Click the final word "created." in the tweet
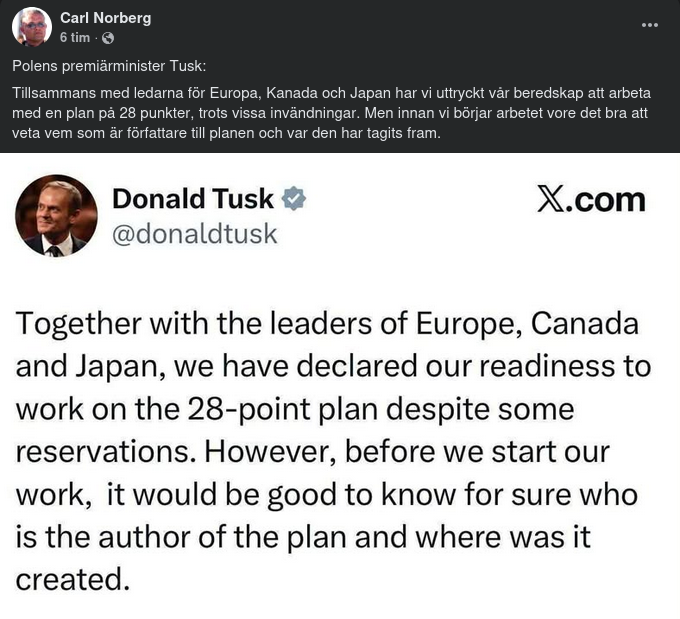Viewport: 680px width, 619px height. (x=72, y=579)
